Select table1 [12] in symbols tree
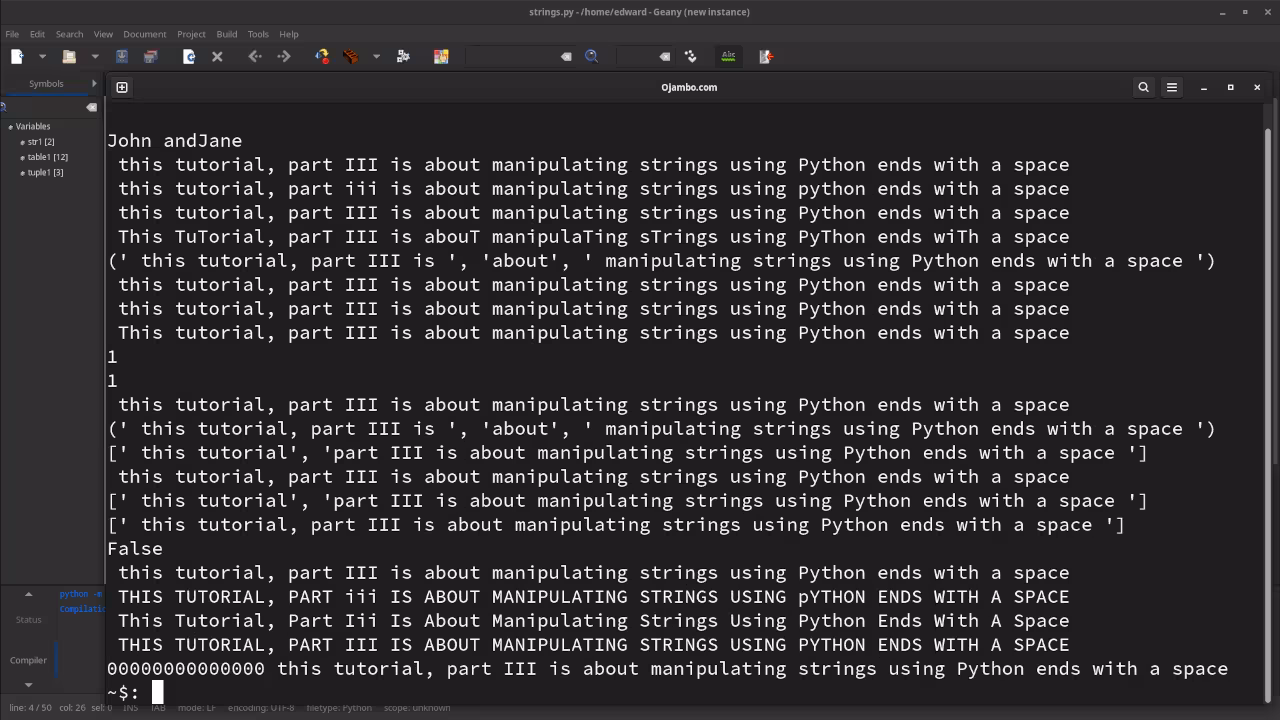Screen dimensions: 1280x720 [47, 157]
